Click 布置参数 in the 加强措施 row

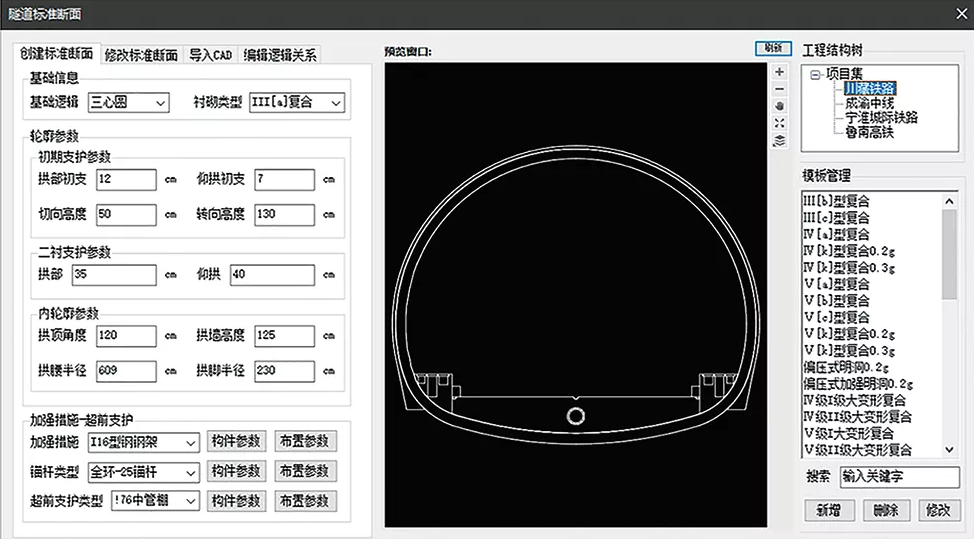click(x=305, y=442)
